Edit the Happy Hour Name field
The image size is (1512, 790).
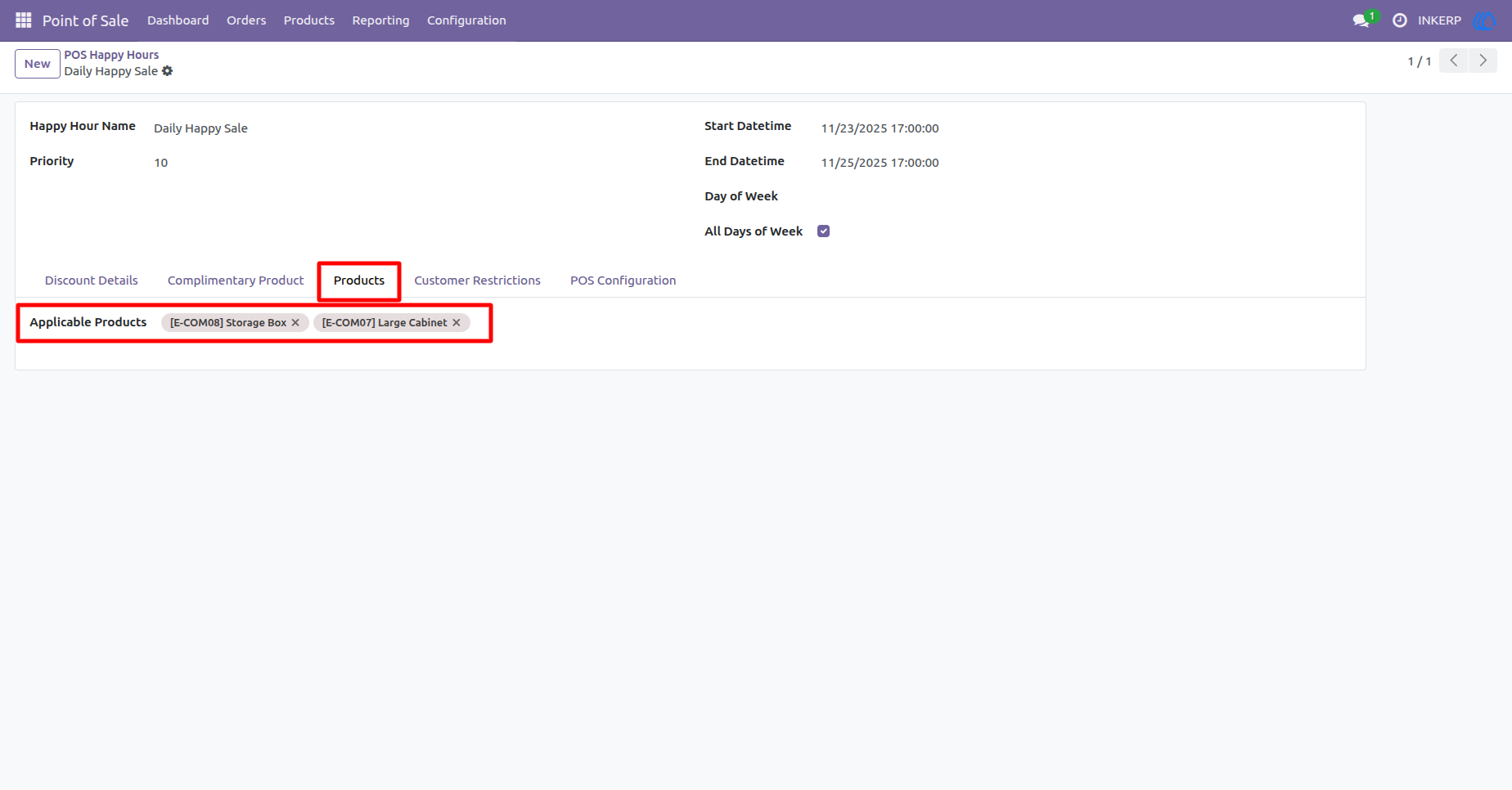coord(409,128)
